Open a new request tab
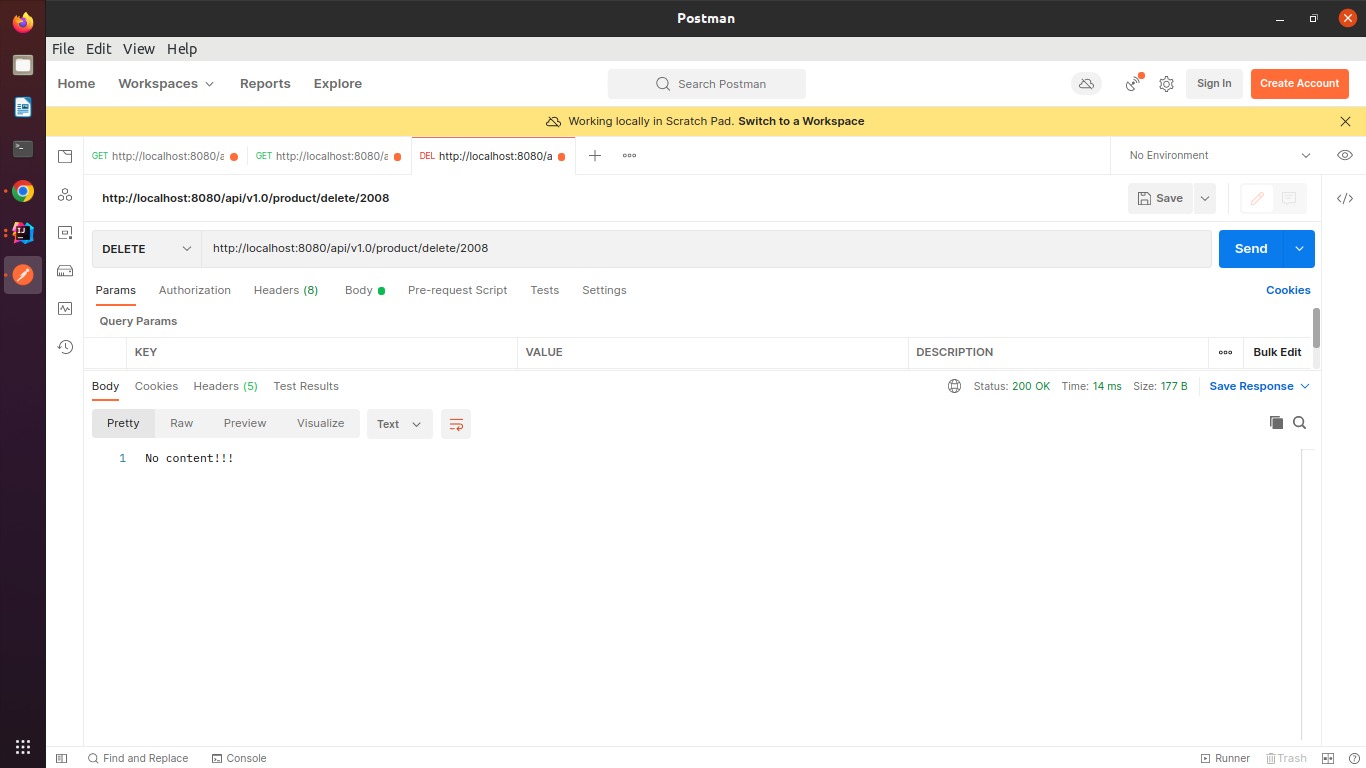The height and width of the screenshot is (768, 1366). click(x=595, y=155)
